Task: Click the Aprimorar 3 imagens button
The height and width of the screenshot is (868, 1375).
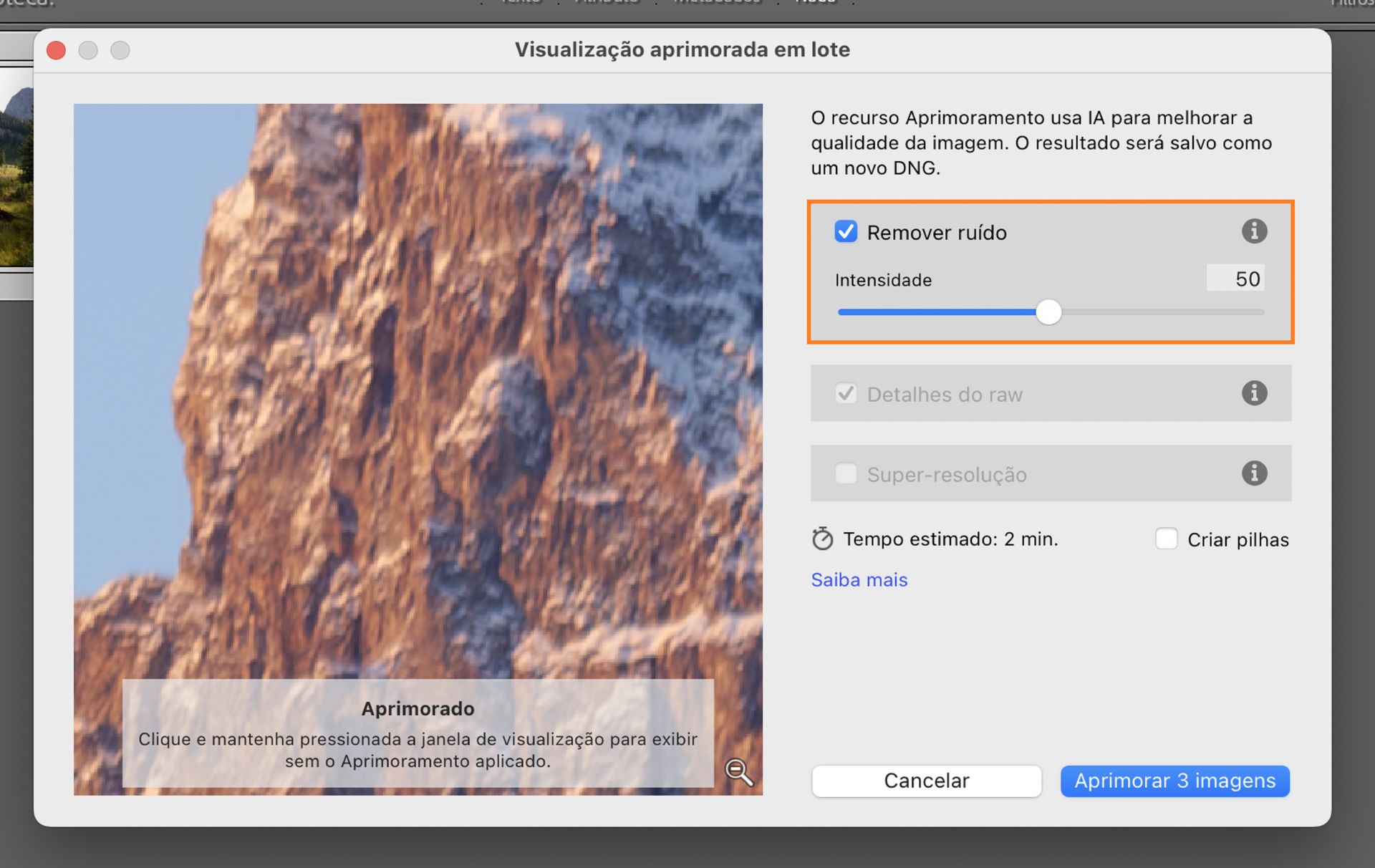Action: (x=1174, y=781)
